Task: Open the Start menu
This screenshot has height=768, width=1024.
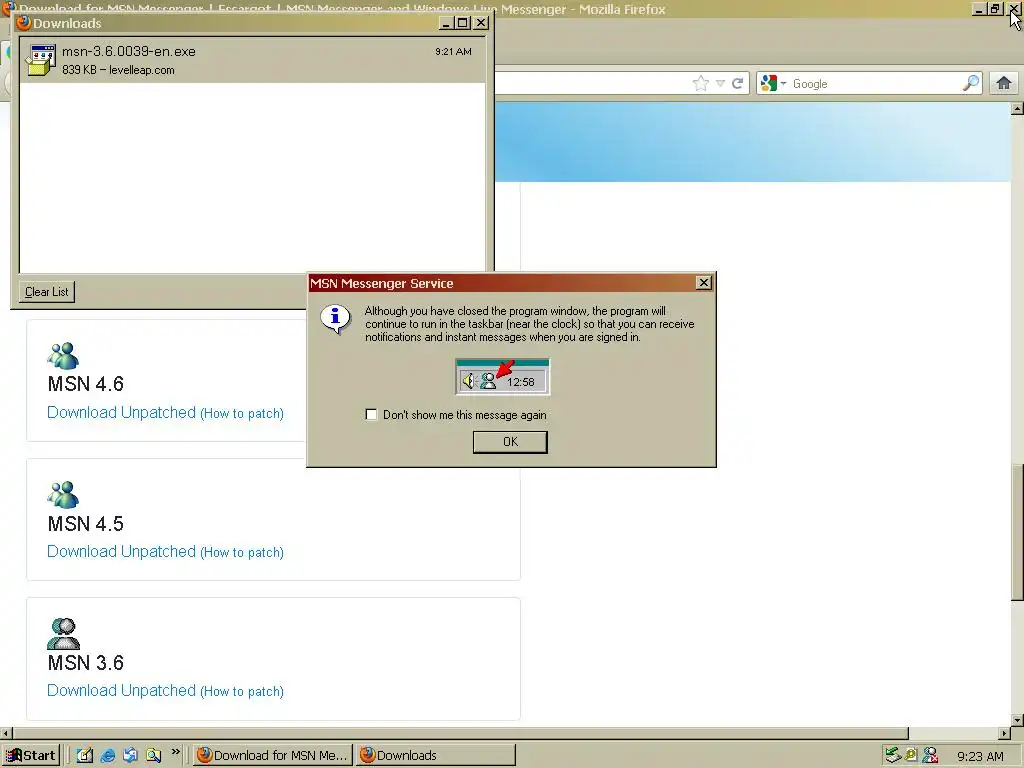Action: point(31,756)
